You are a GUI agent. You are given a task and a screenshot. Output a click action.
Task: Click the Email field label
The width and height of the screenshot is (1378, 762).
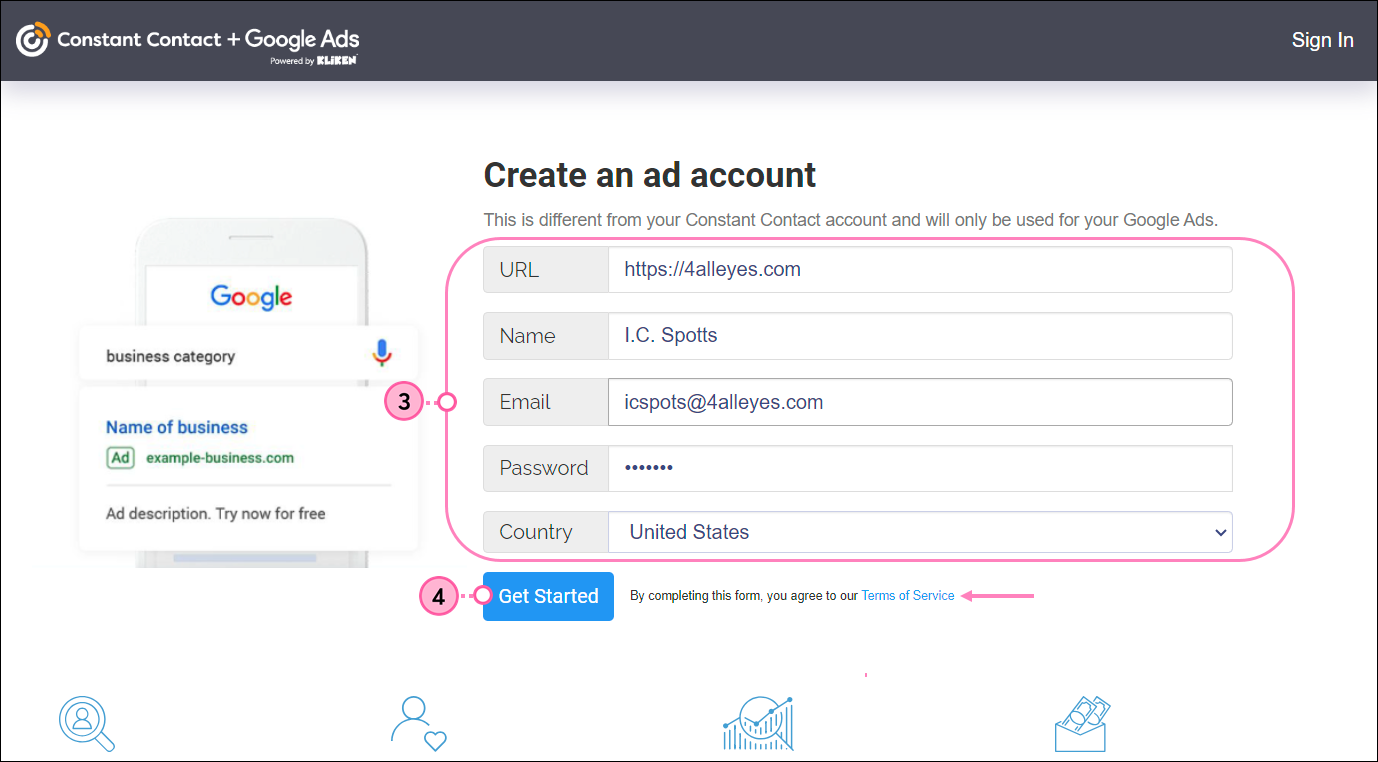546,402
